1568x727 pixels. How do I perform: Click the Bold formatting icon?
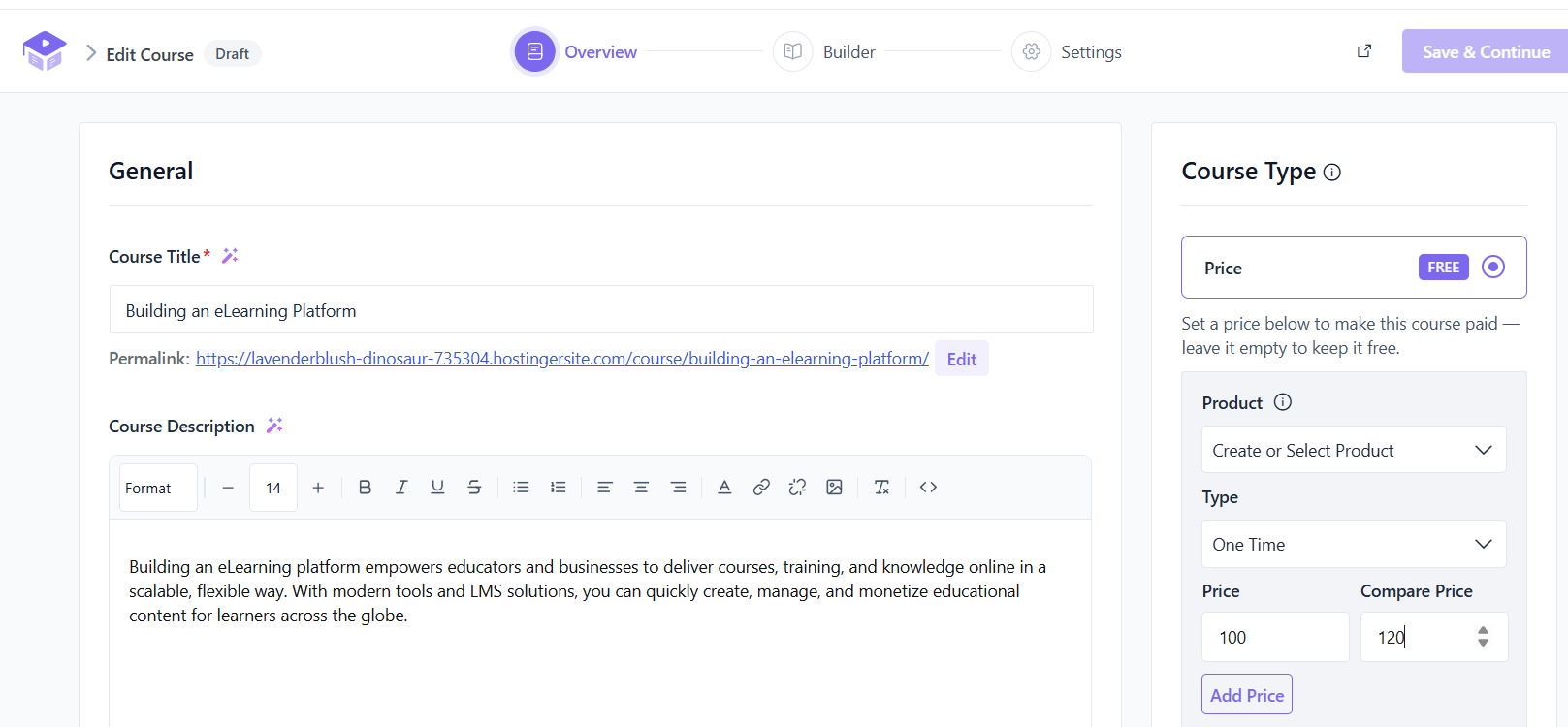365,488
